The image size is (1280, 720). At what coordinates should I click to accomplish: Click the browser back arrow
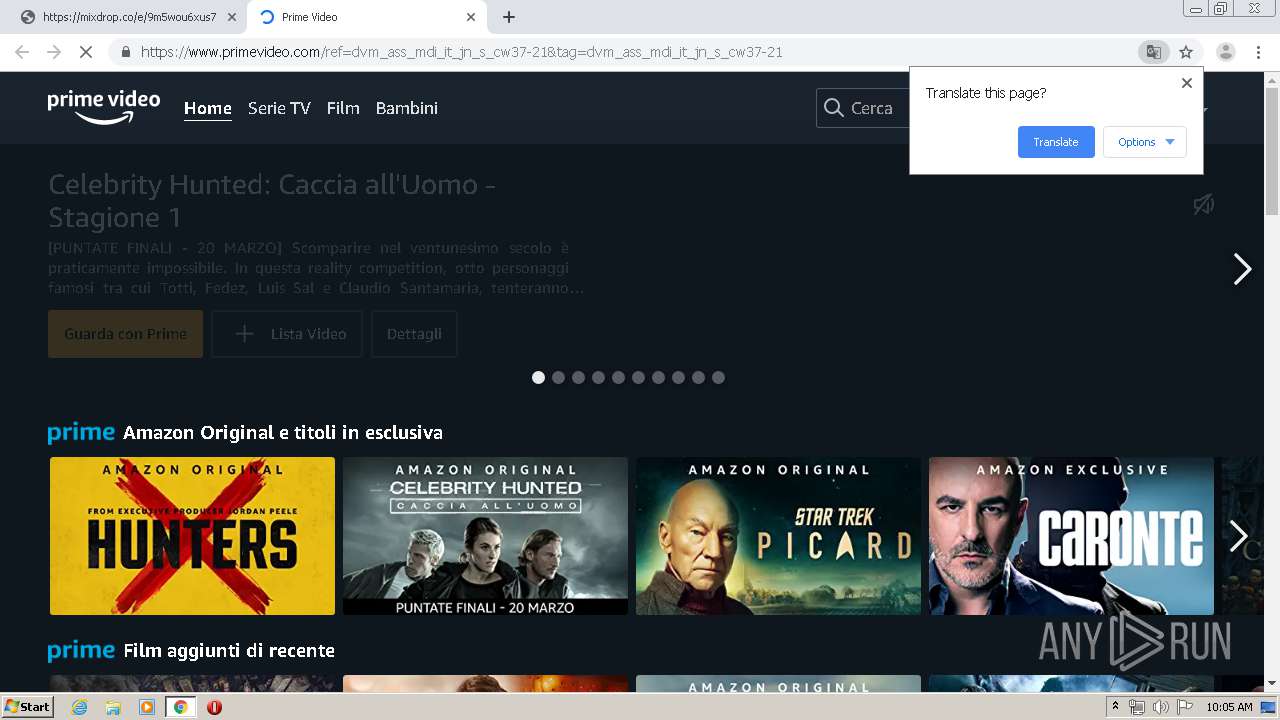coord(22,52)
